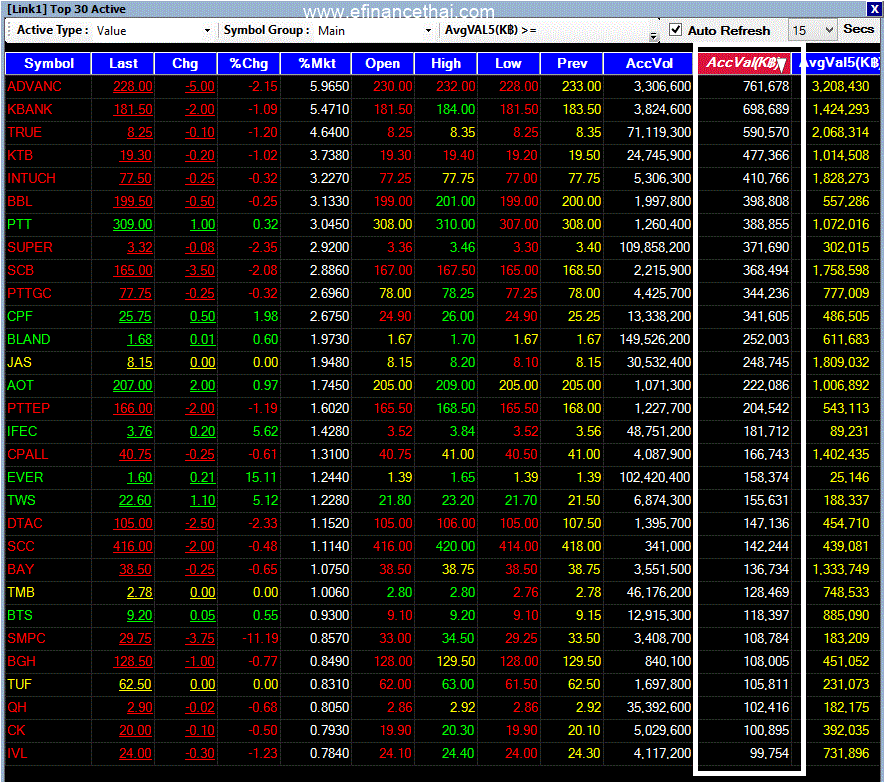Screen dimensions: 885x782
Task: Select the KBANK symbol
Action: [30, 109]
